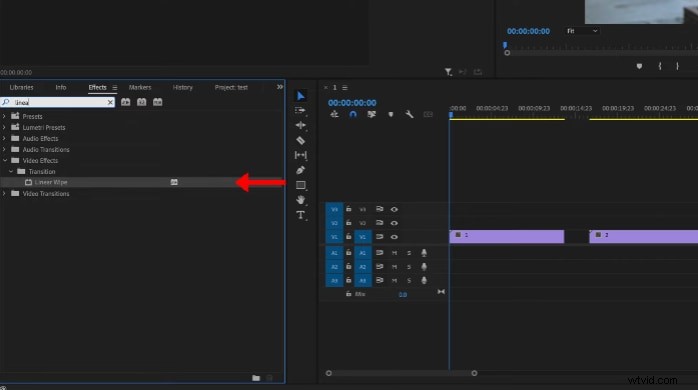Toggle track targeting for A1
Viewport: 698px width, 390px height.
[x=363, y=253]
